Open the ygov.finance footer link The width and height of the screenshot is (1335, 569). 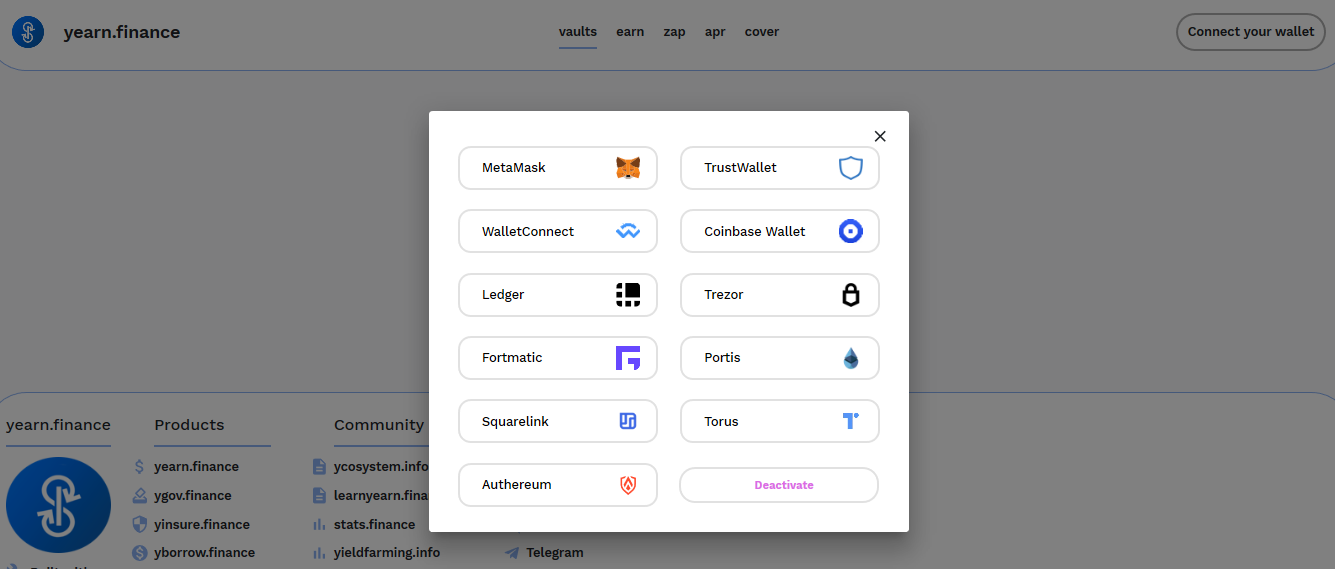192,495
